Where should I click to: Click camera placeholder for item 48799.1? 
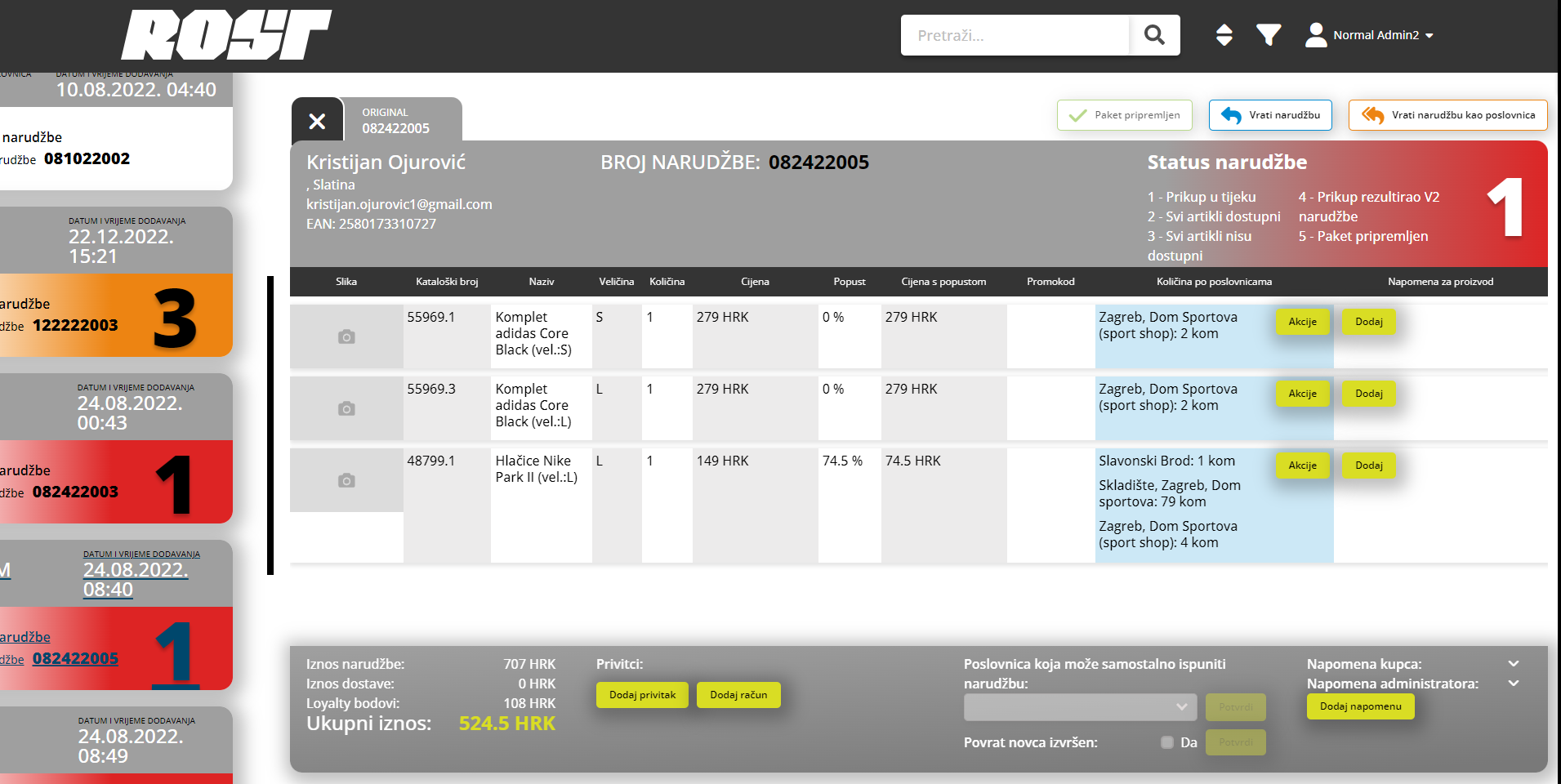346,480
